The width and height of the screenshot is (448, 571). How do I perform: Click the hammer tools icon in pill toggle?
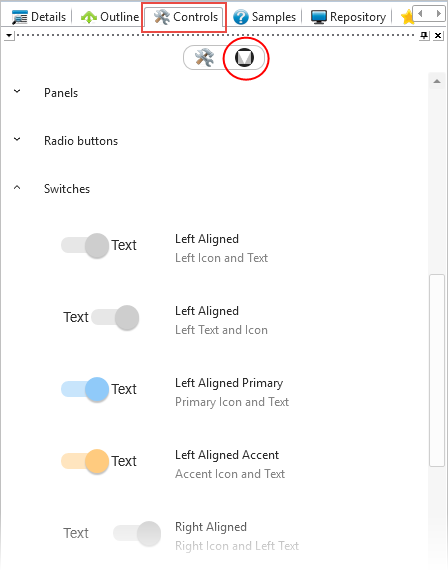click(x=204, y=58)
